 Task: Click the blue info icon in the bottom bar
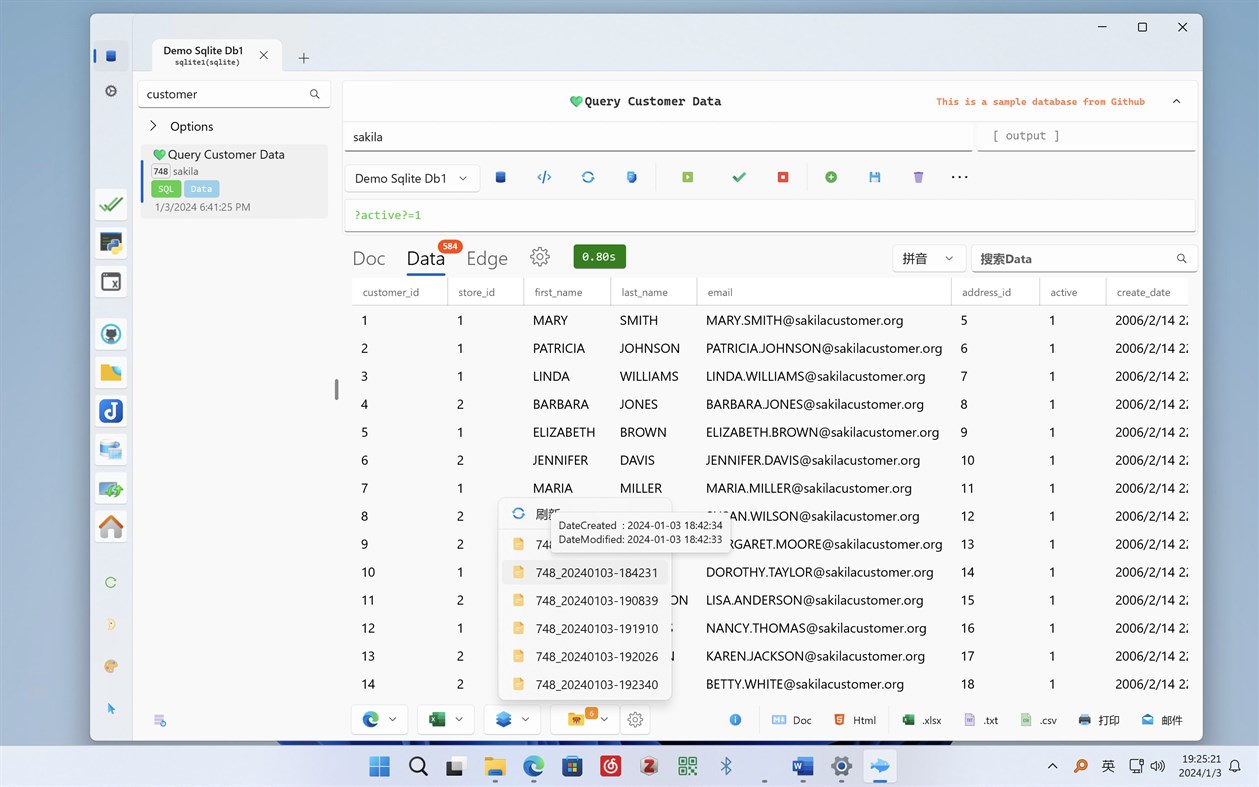[x=735, y=720]
